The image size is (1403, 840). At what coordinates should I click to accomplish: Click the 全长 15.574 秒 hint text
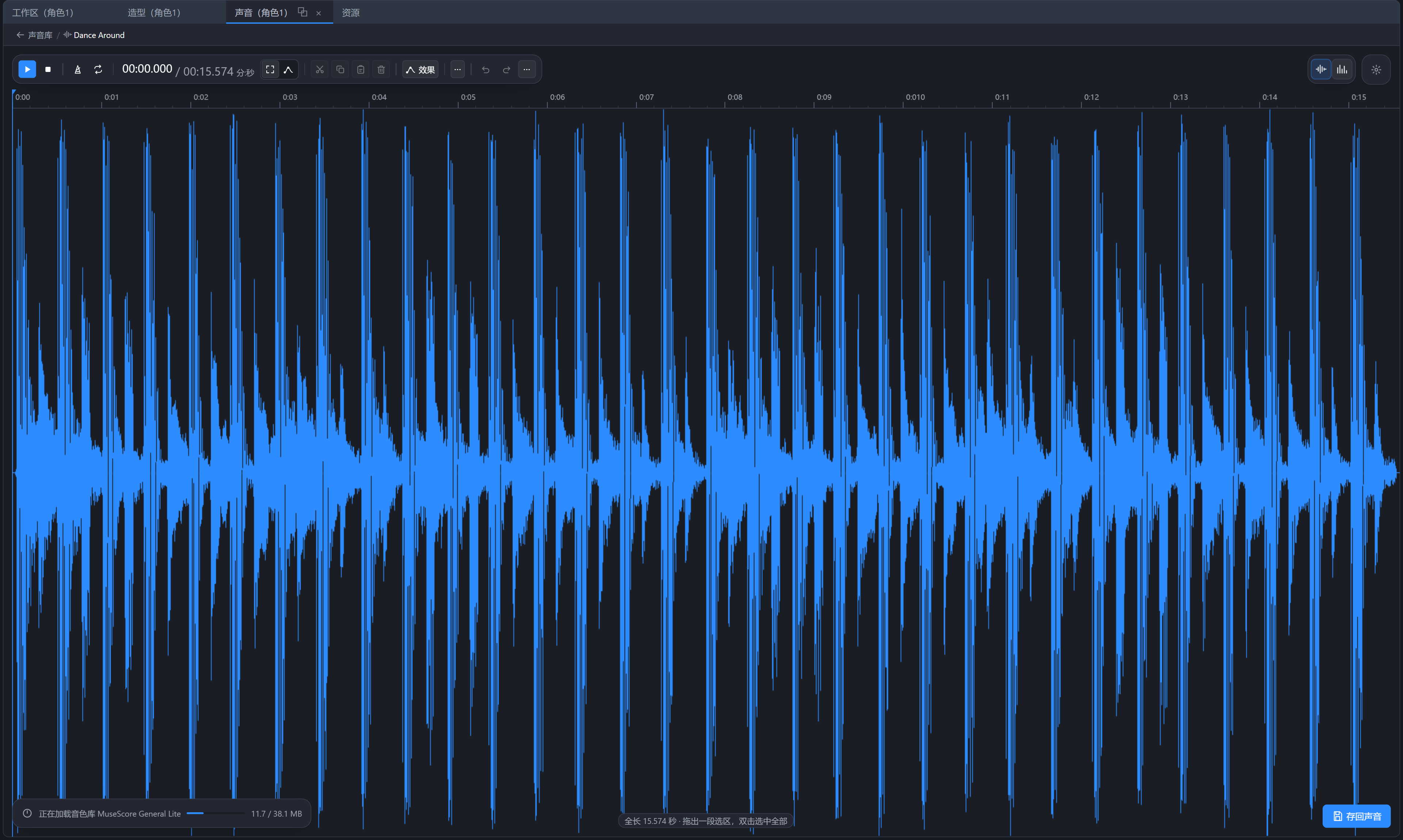coord(706,821)
